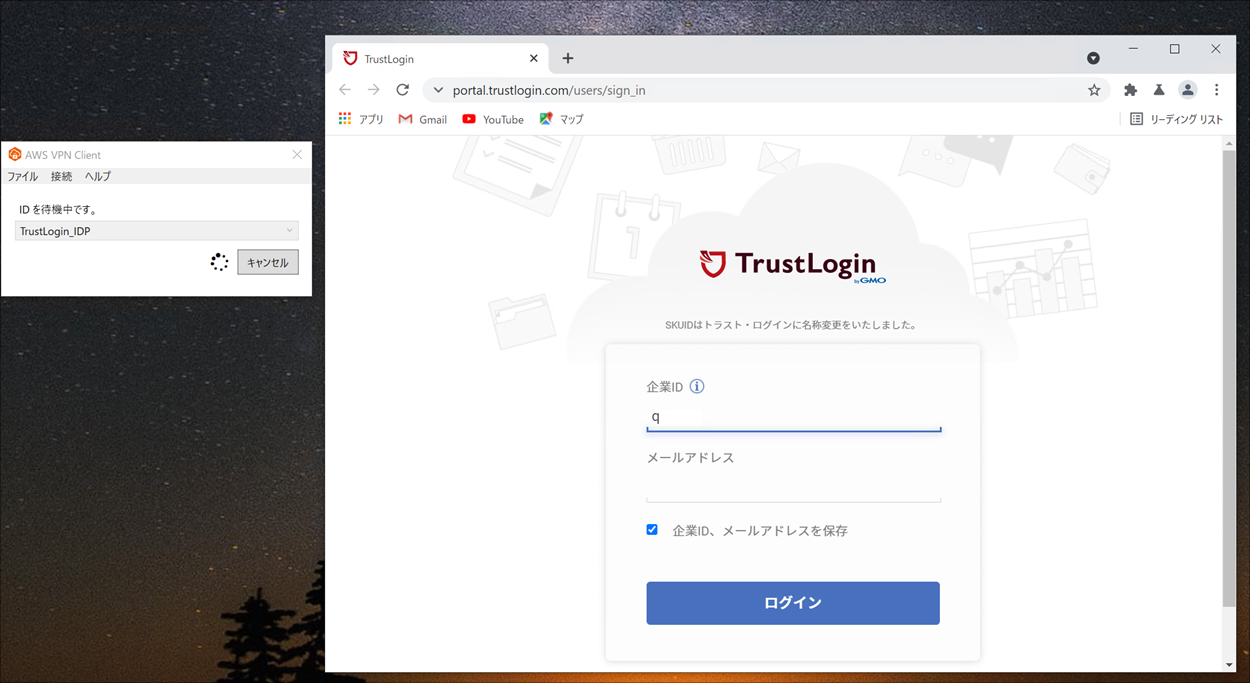The width and height of the screenshot is (1250, 683).
Task: Reload the TrustLogin page
Action: (403, 90)
